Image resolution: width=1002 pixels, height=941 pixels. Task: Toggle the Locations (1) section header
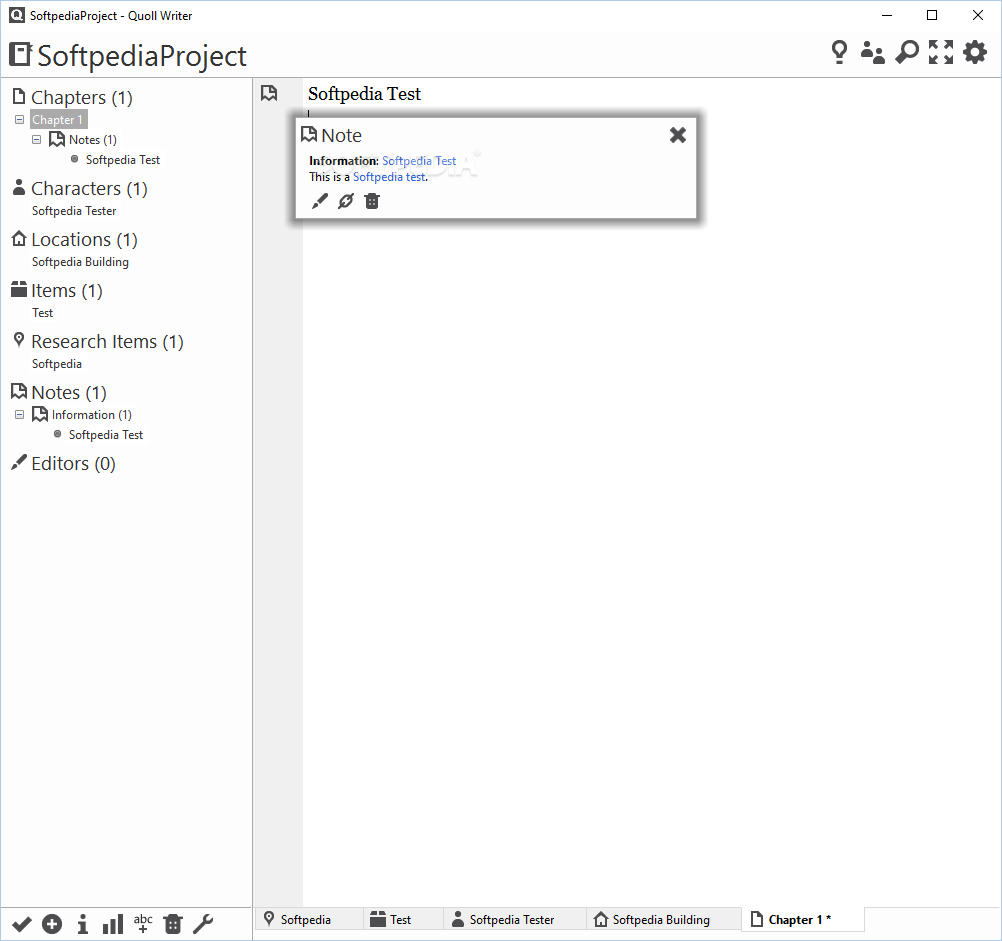coord(84,240)
